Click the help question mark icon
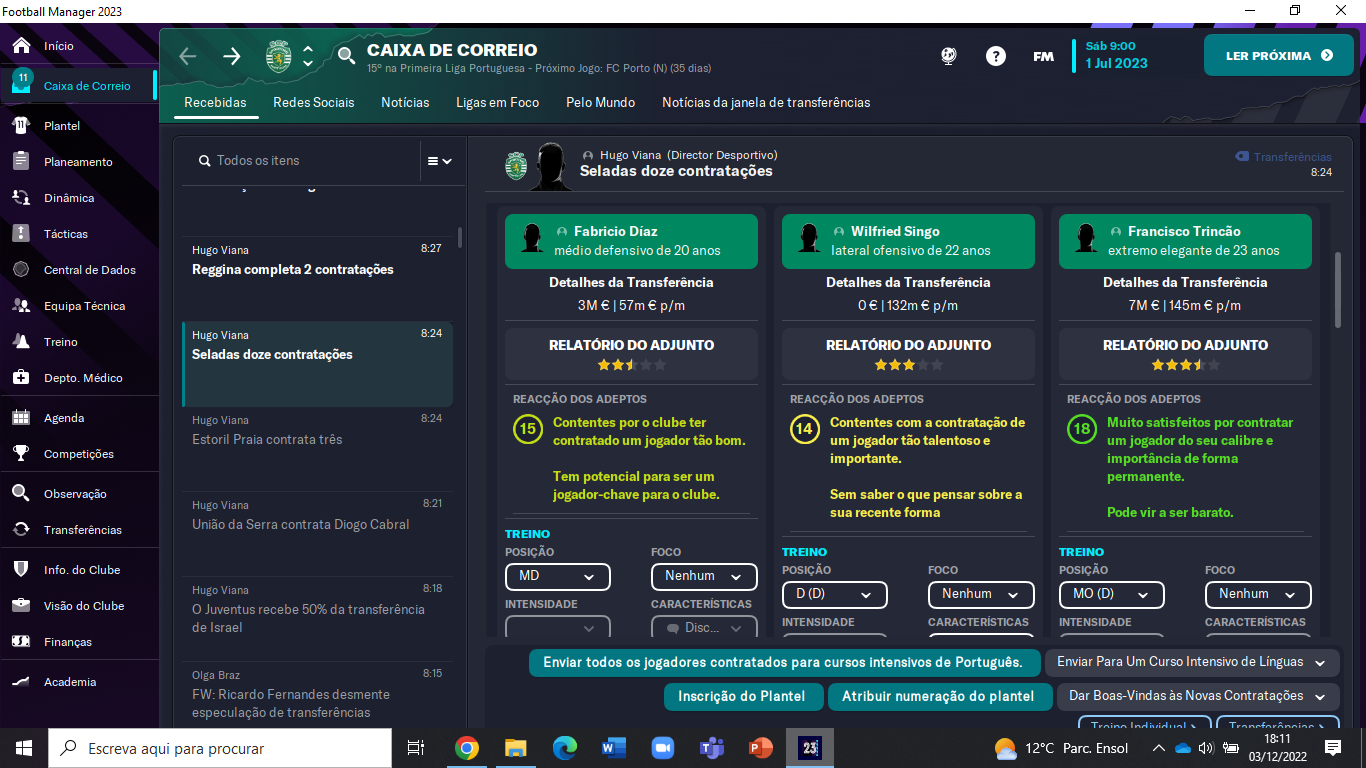 (996, 56)
